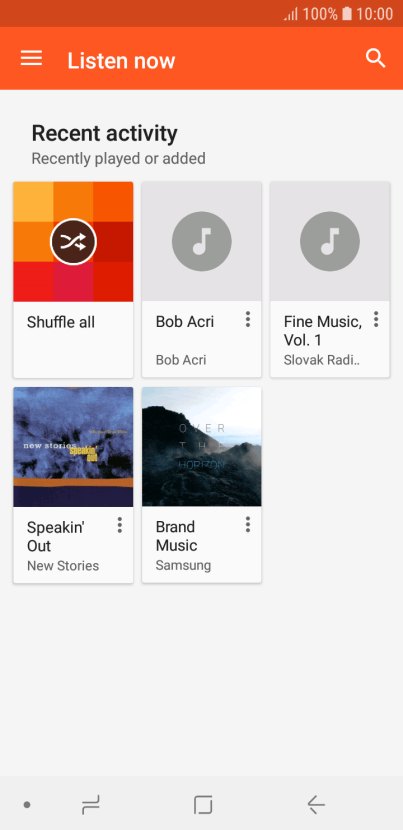403x830 pixels.
Task: Open the hamburger navigation menu
Action: (x=31, y=58)
